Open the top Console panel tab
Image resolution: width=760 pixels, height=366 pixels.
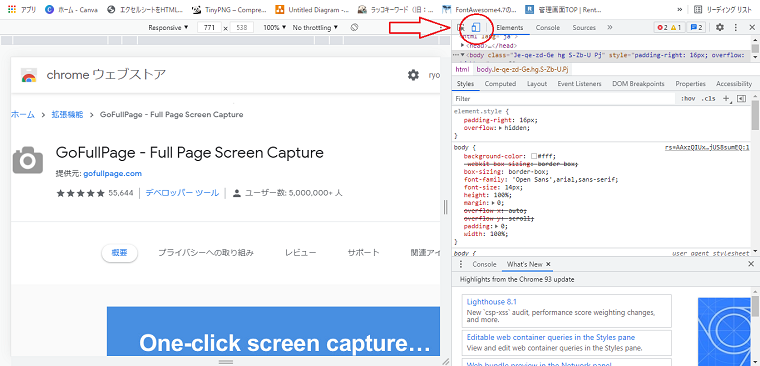pos(548,28)
